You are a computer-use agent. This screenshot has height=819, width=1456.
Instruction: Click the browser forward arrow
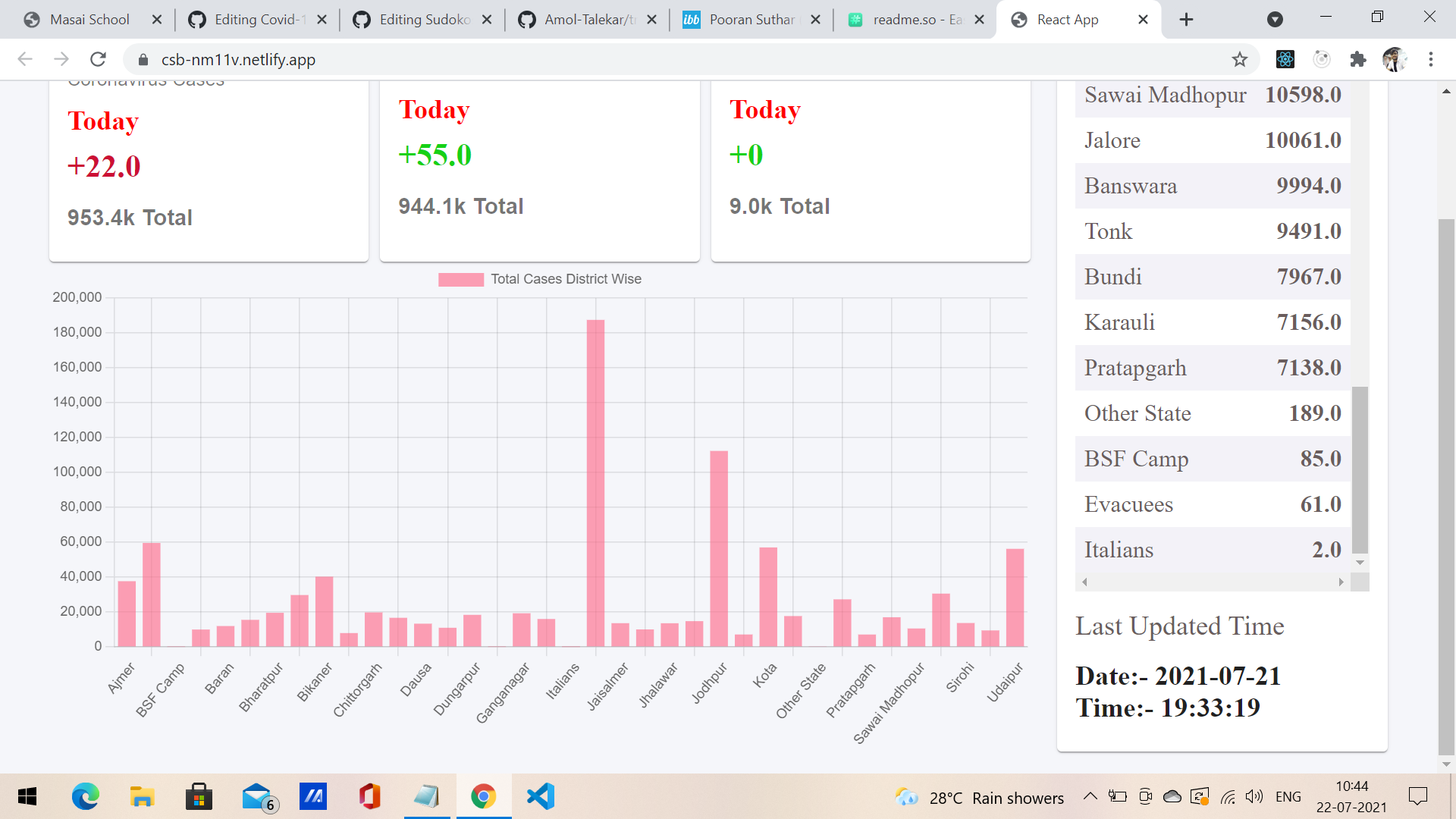point(61,59)
